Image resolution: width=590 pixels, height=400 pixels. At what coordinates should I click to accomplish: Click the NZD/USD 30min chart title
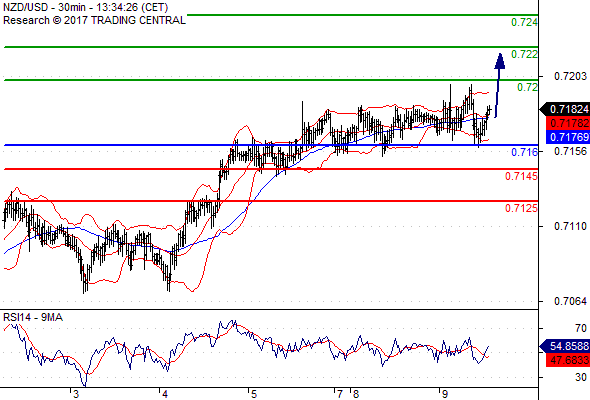[x=85, y=7]
